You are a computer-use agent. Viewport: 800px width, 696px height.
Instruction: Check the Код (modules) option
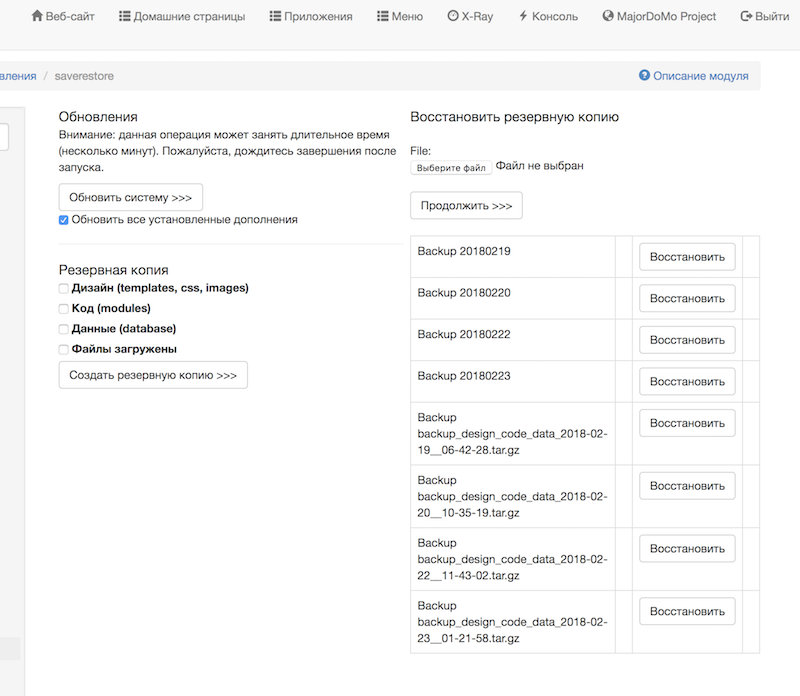point(64,309)
